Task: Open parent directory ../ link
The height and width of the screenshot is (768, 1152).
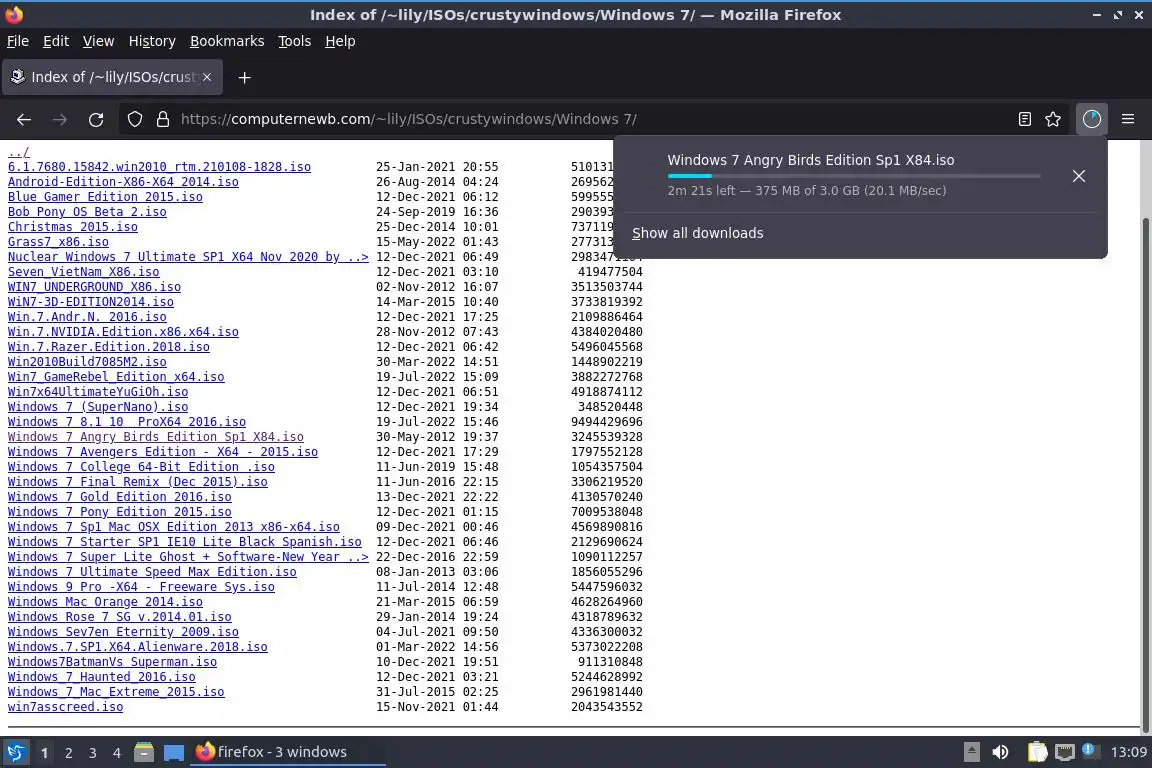Action: click(x=18, y=152)
